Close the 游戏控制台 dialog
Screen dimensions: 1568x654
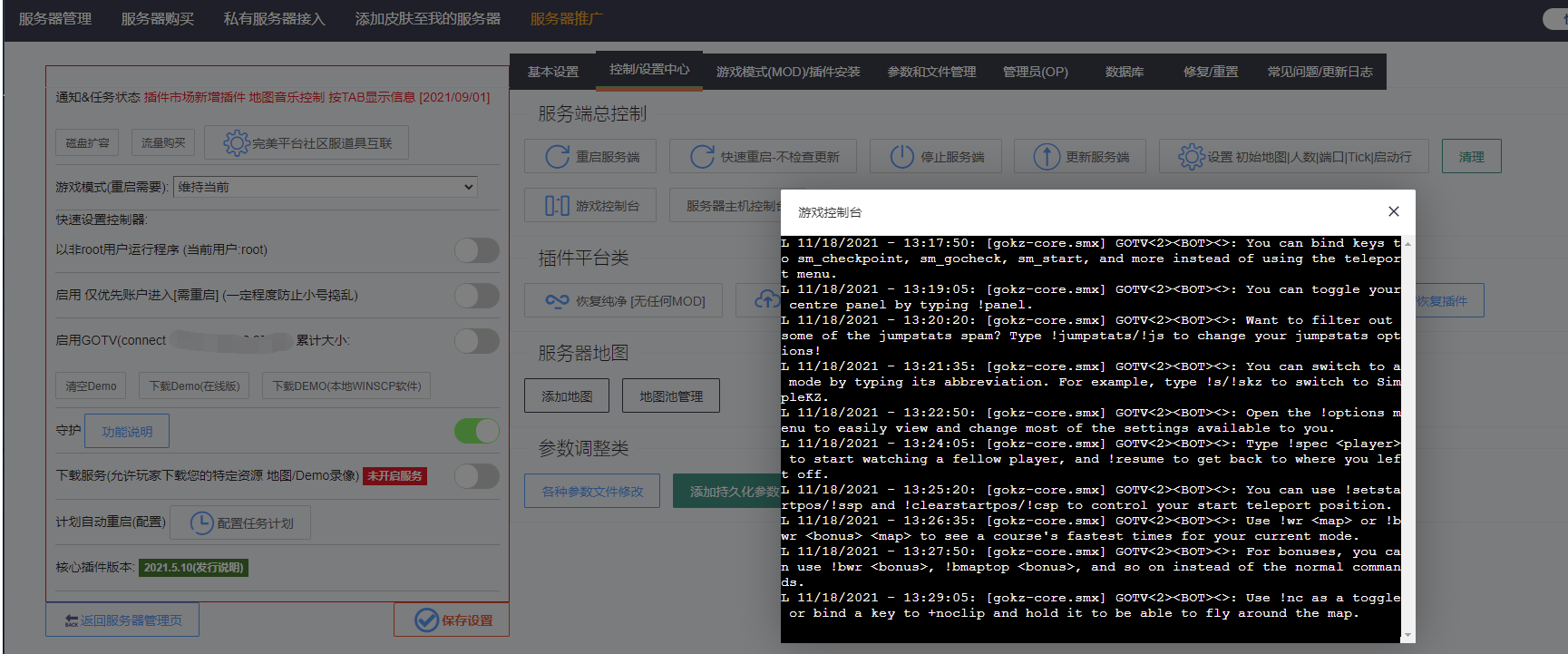coord(1393,211)
